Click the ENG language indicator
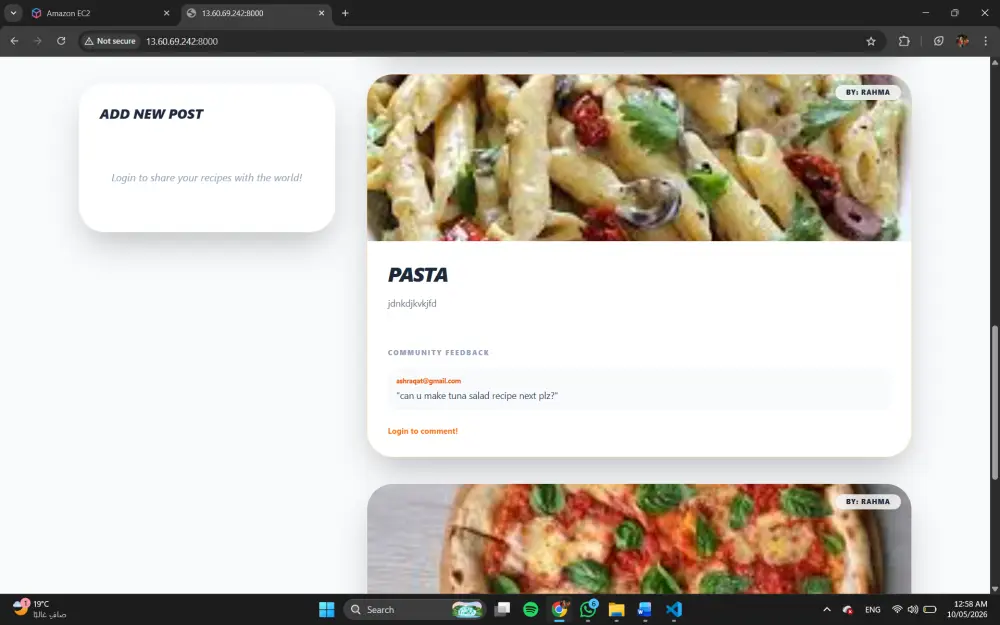Screen dimensions: 1000x625 (872, 610)
